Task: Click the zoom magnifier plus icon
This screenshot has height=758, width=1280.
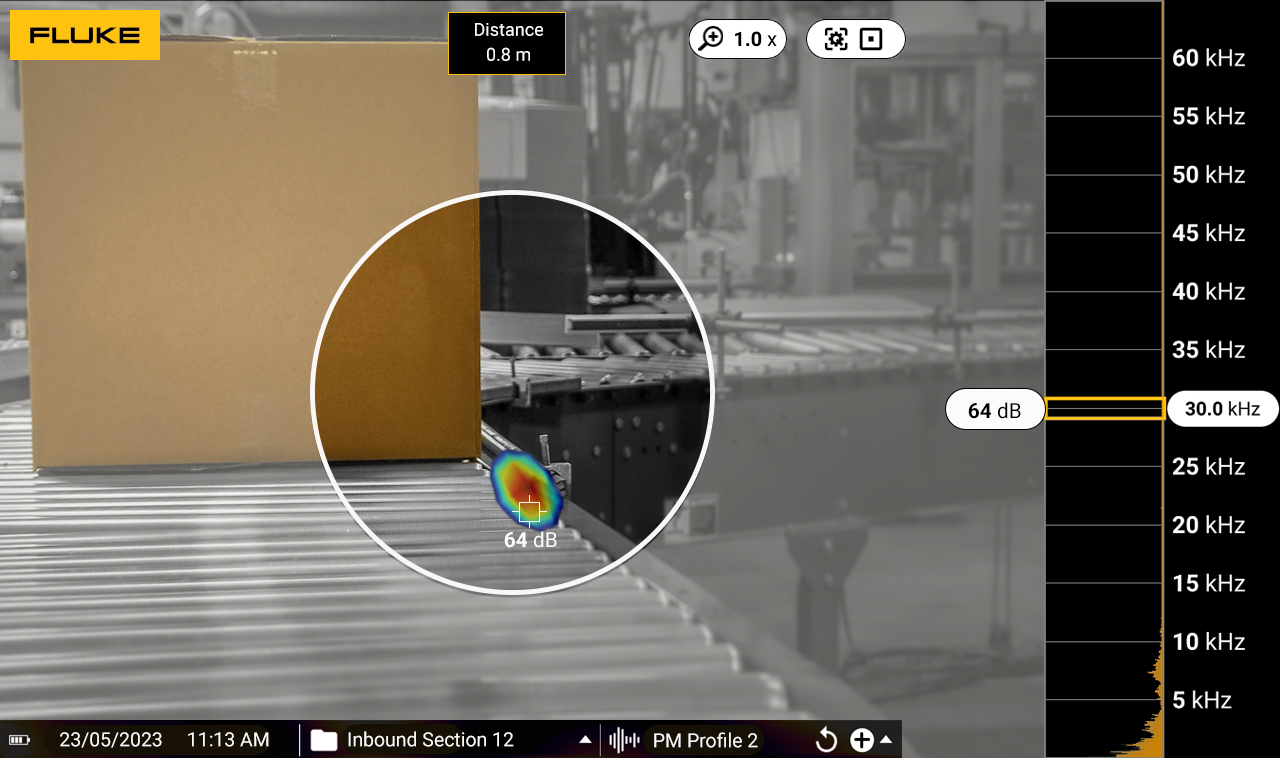Action: (x=711, y=39)
